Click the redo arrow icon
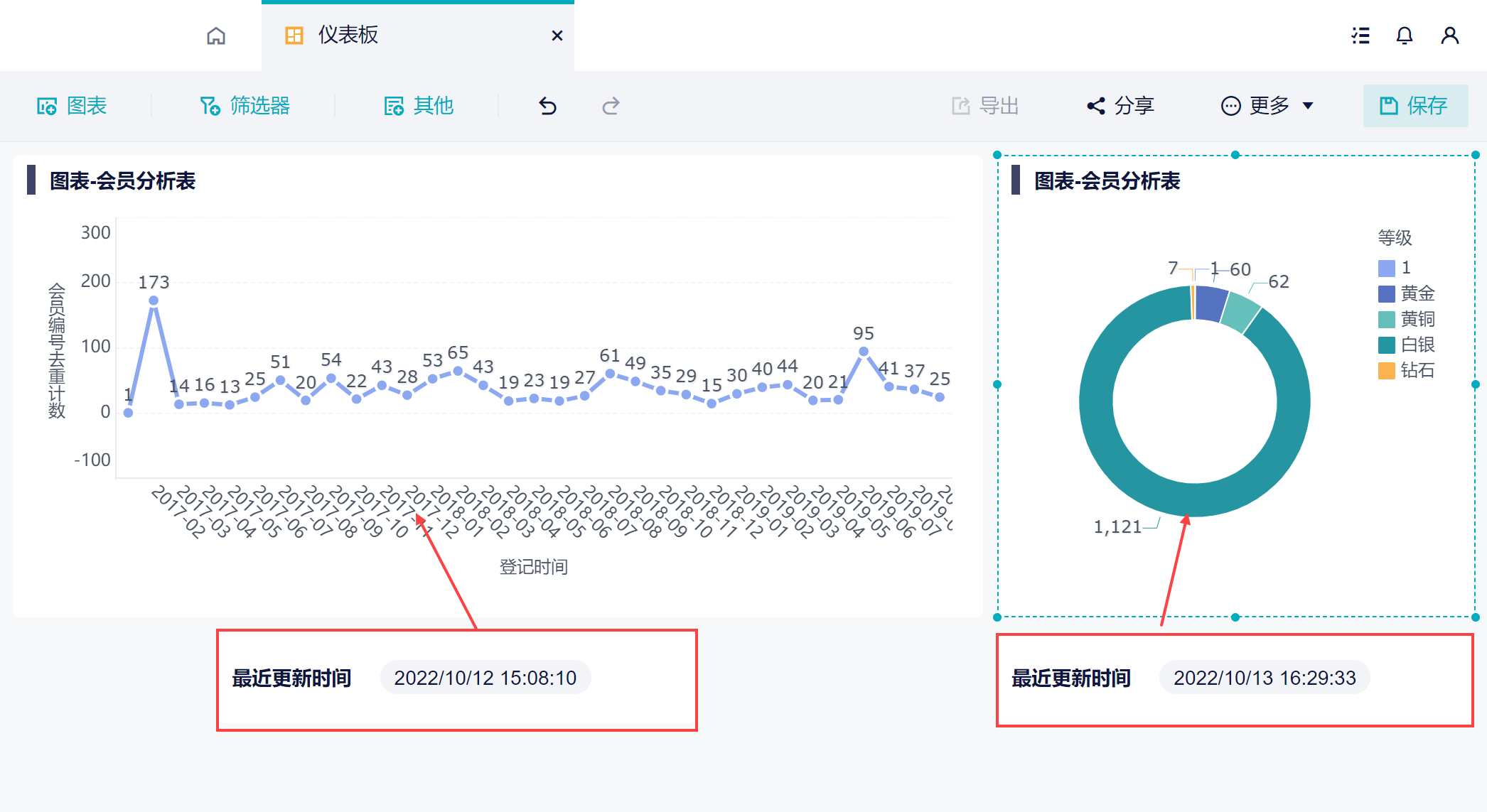Image resolution: width=1487 pixels, height=812 pixels. 611,106
